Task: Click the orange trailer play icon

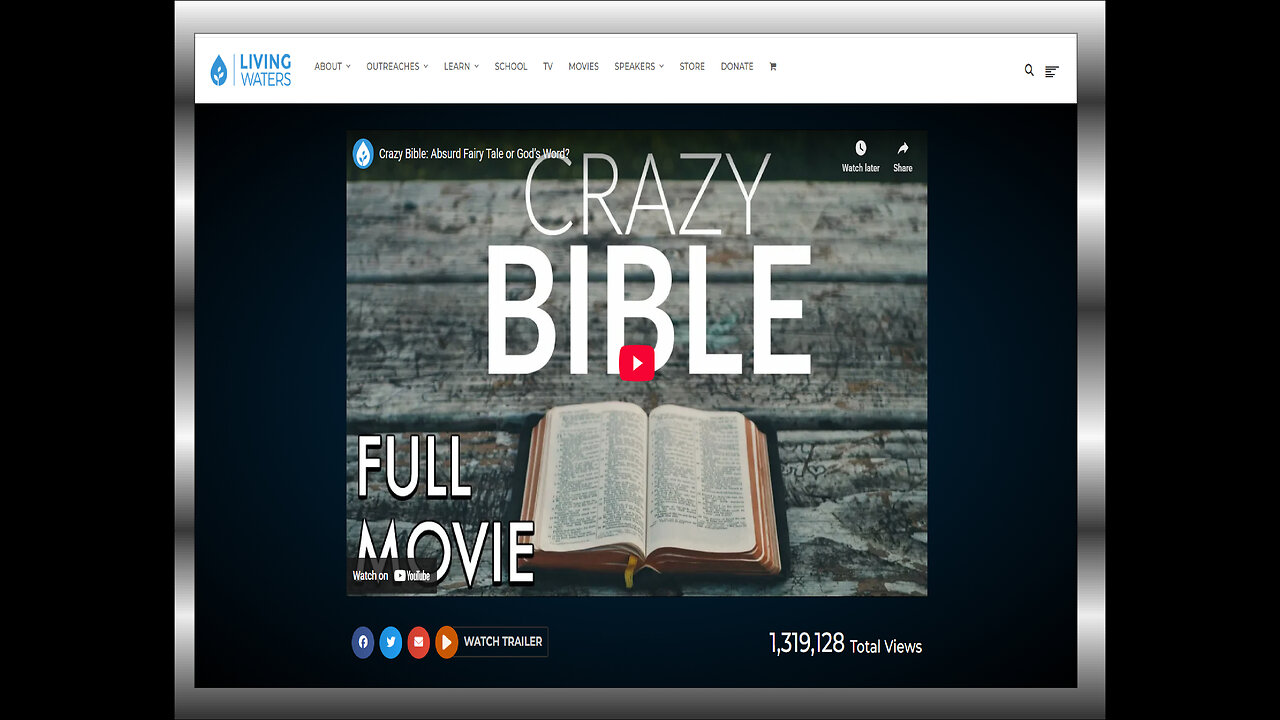Action: pyautogui.click(x=447, y=642)
